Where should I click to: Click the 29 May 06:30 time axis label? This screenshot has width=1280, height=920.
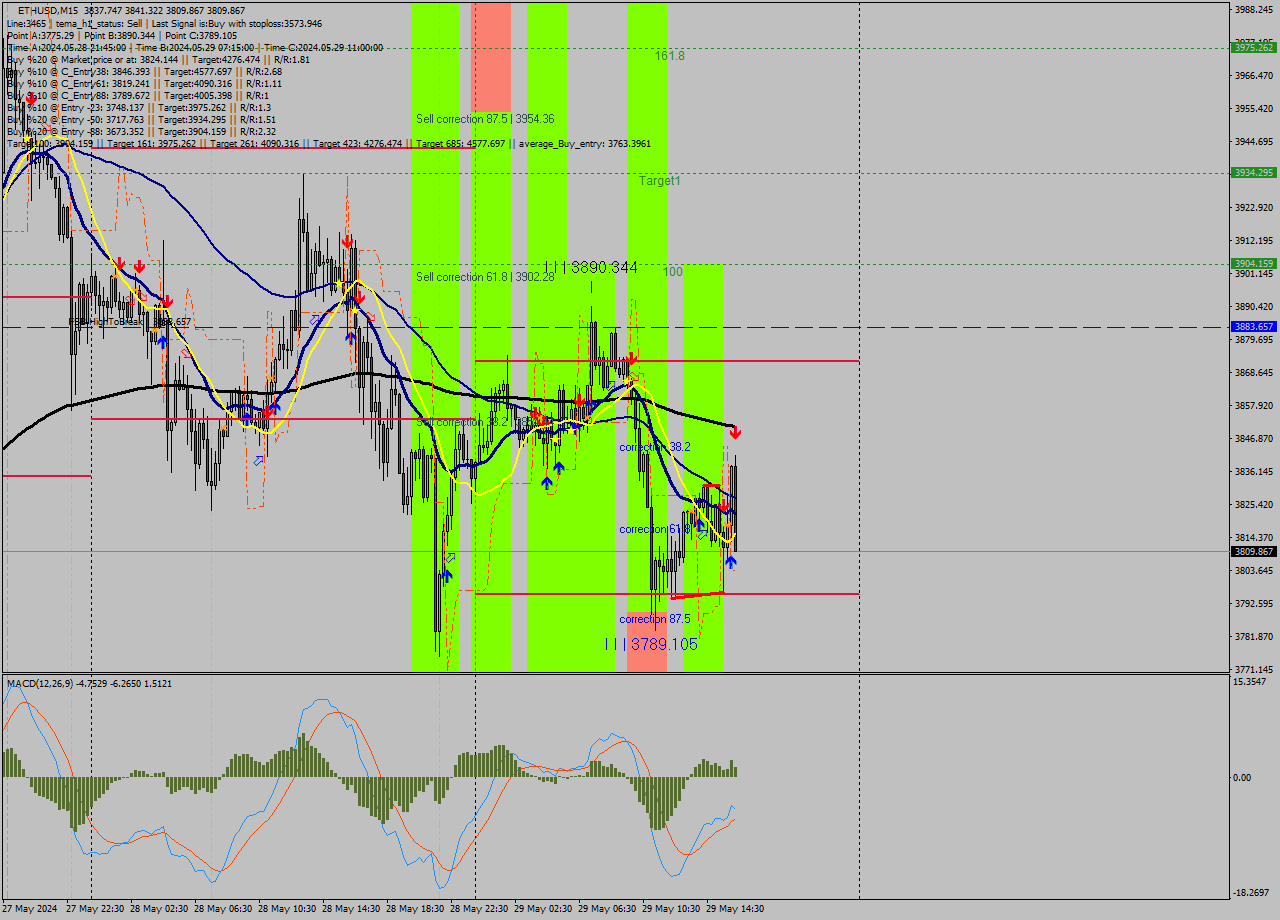(x=607, y=909)
